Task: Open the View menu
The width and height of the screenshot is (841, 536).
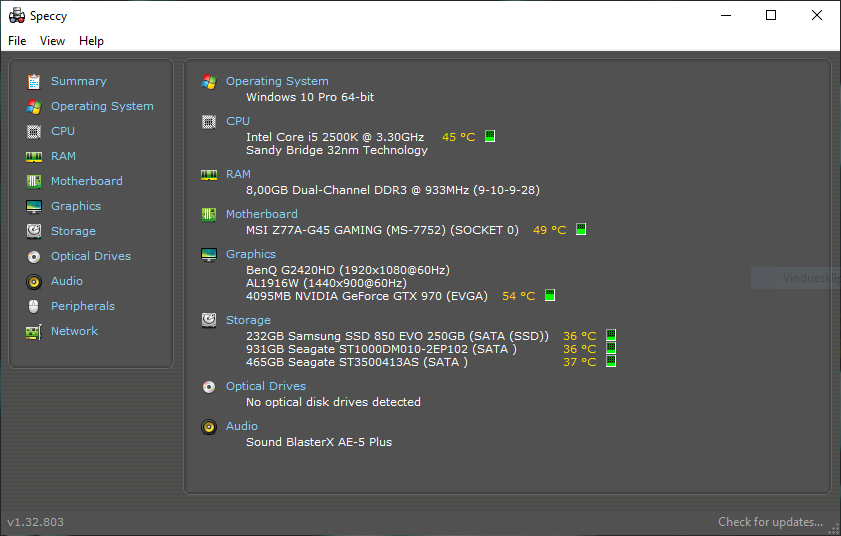Action: point(53,41)
